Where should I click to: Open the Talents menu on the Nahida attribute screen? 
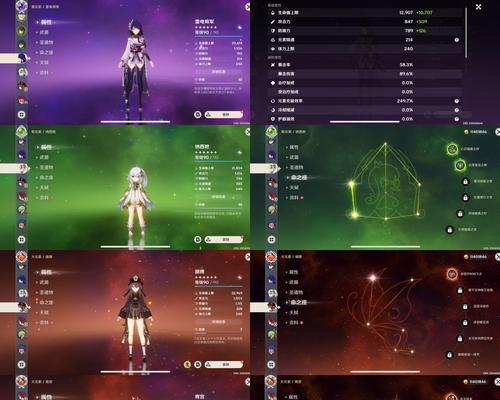(44, 187)
